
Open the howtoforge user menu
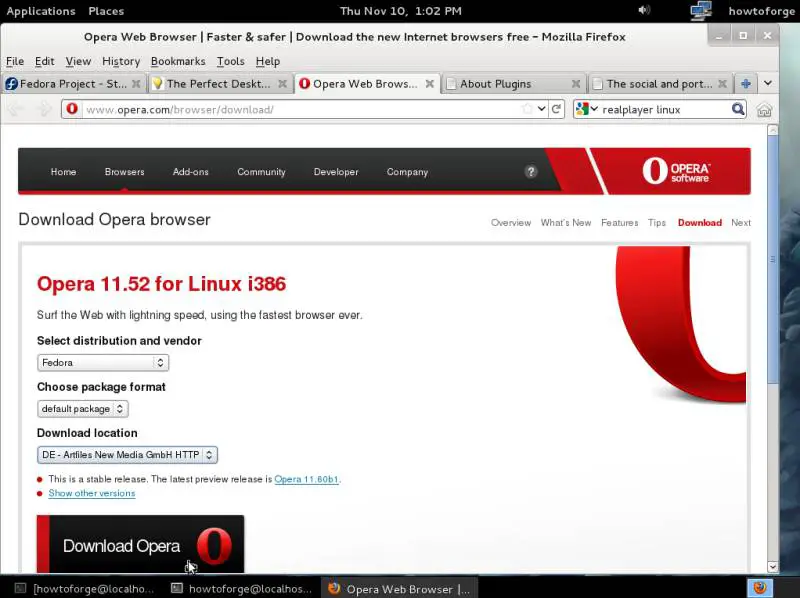(x=761, y=11)
